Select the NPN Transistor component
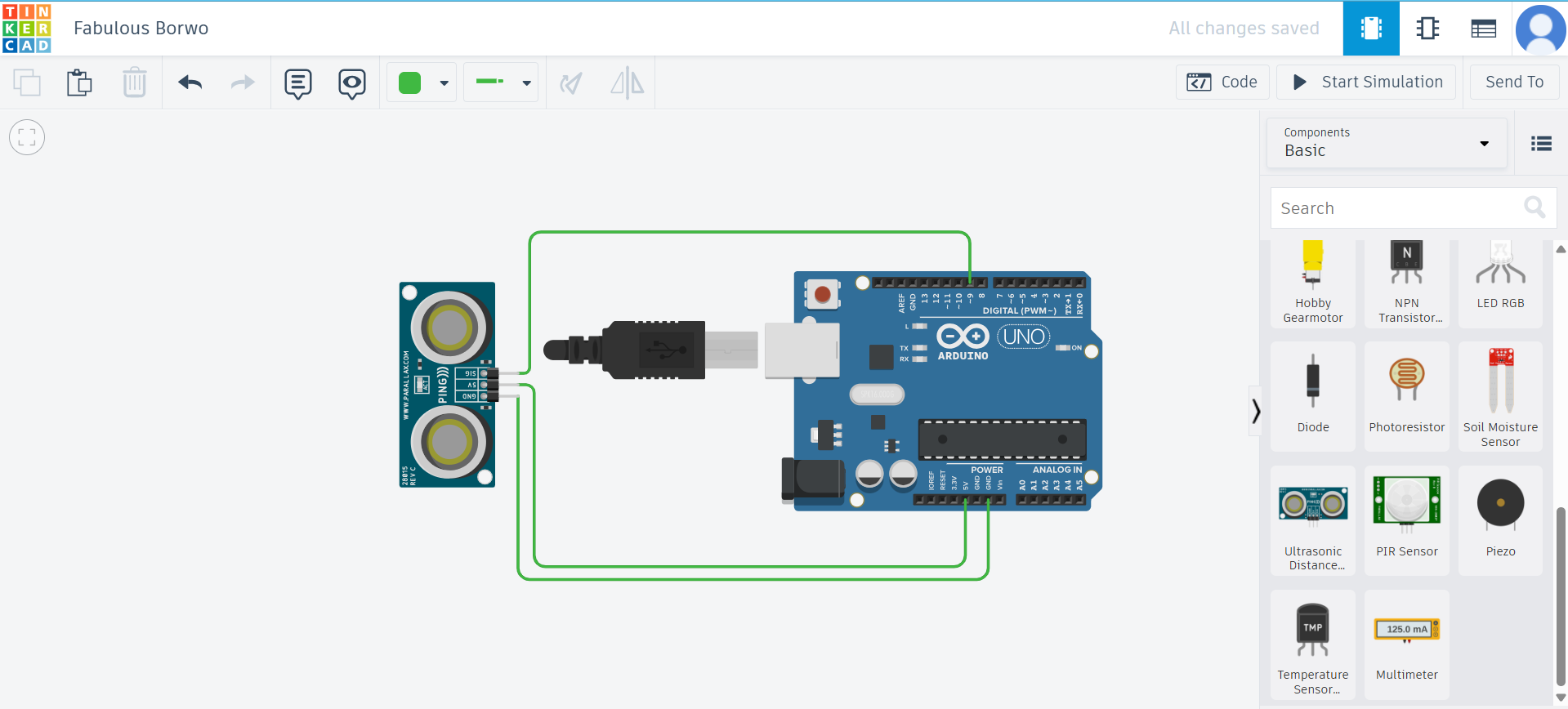The image size is (1568, 709). click(x=1407, y=283)
